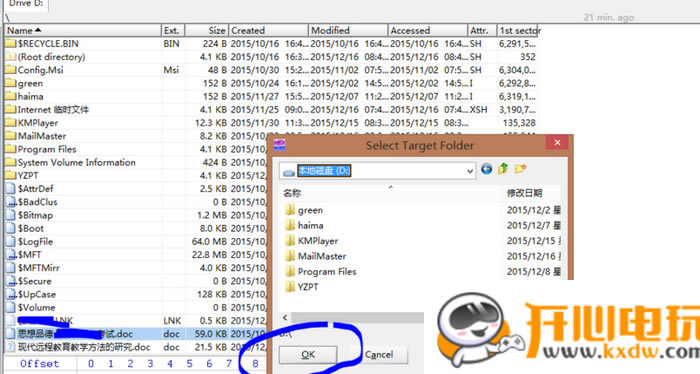Select the 现代远程教育教学方法的研究.doc file

(83, 347)
